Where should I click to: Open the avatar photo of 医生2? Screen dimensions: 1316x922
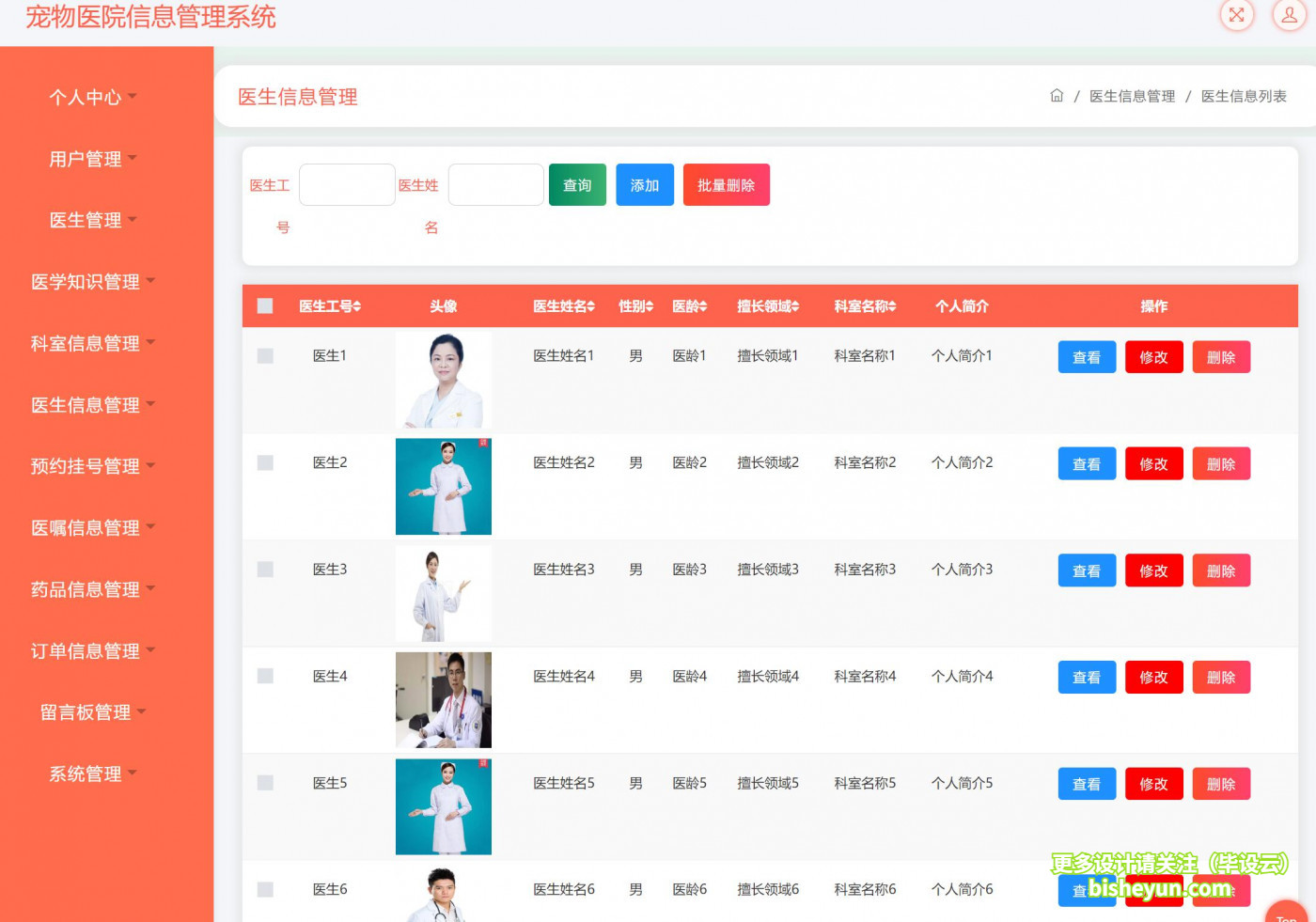point(444,487)
